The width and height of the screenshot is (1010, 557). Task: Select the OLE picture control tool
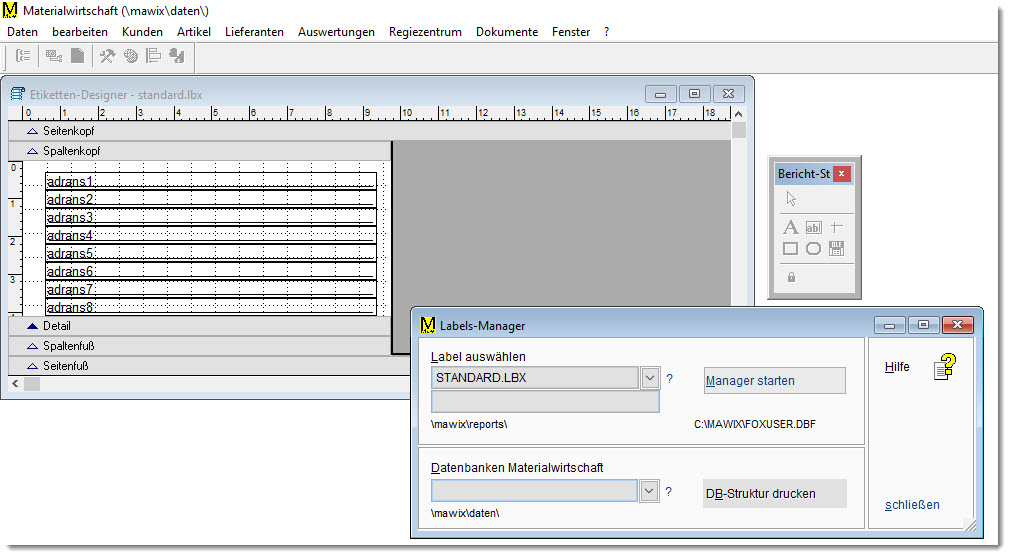(837, 249)
